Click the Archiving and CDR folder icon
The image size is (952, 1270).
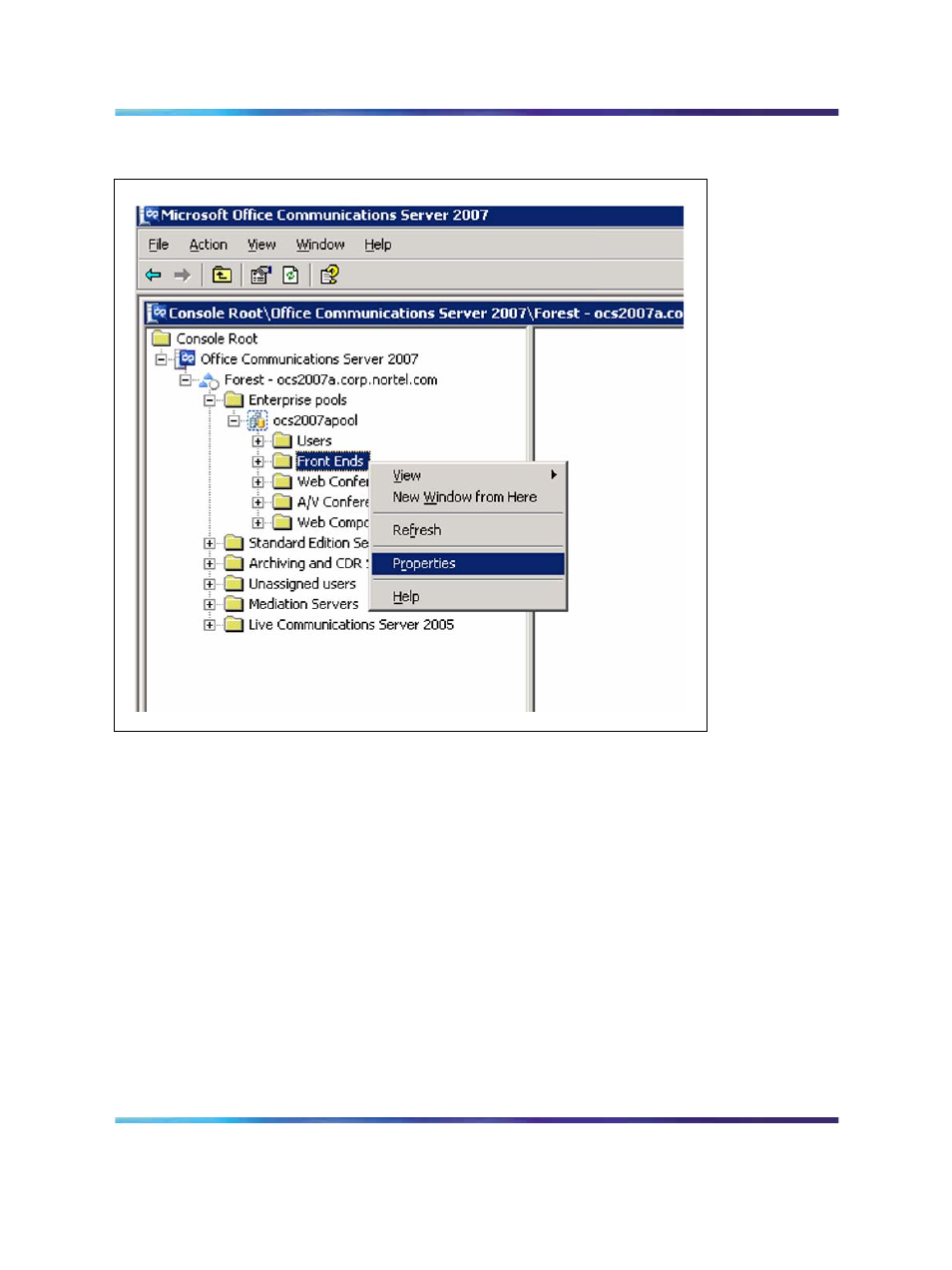pyautogui.click(x=235, y=563)
